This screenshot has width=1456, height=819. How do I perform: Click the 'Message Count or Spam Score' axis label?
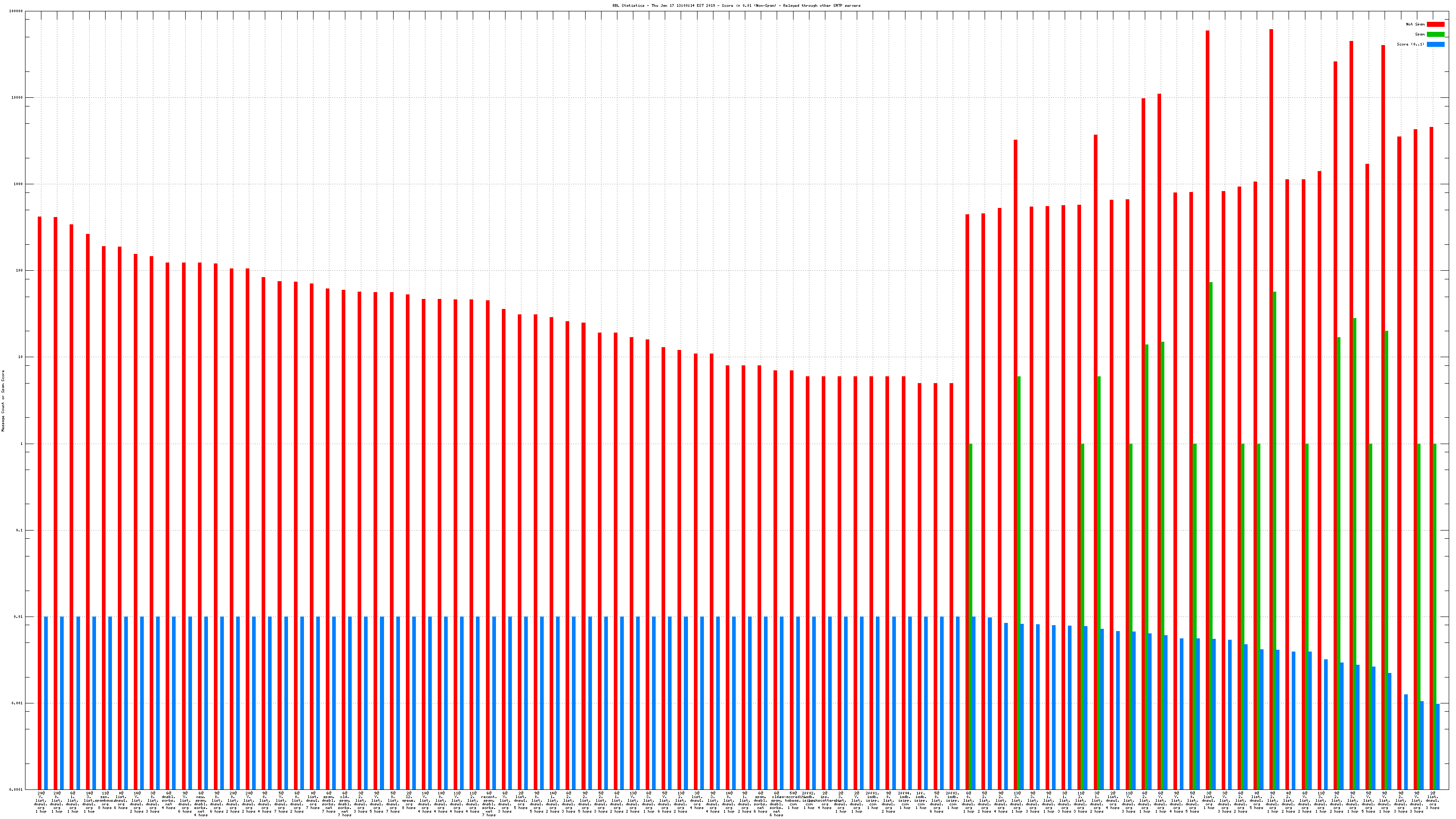(3, 401)
